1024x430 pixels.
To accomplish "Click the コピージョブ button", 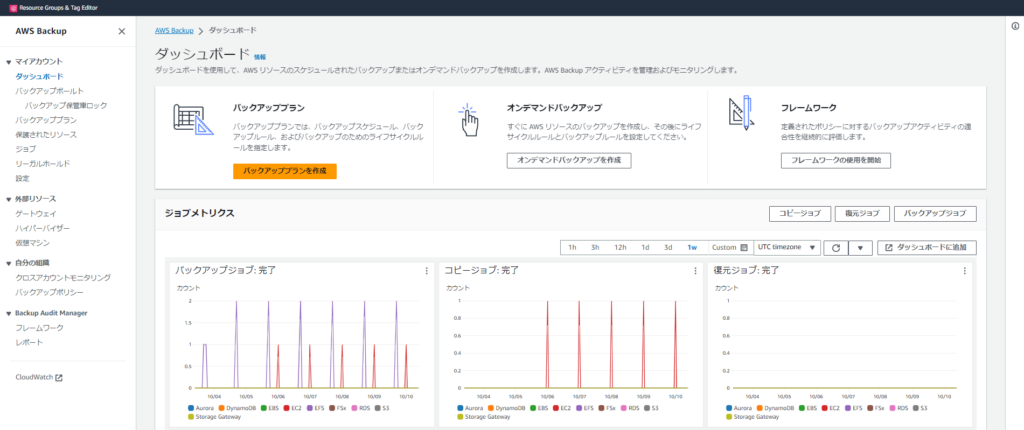I will pos(800,214).
